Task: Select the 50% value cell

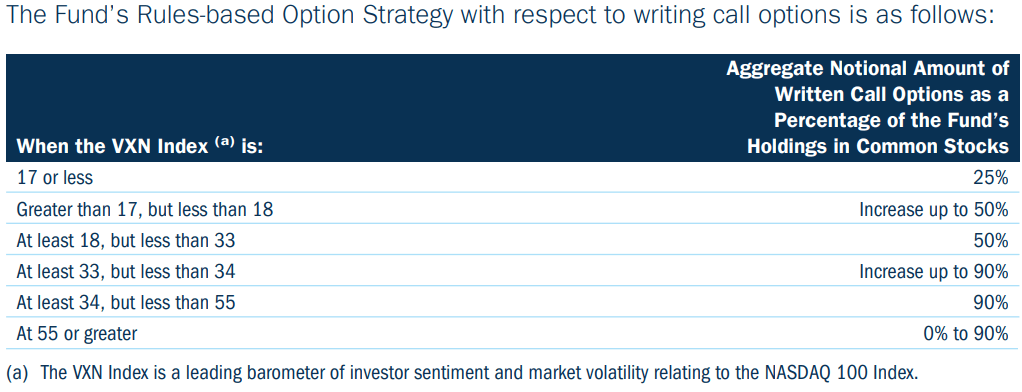Action: (993, 241)
